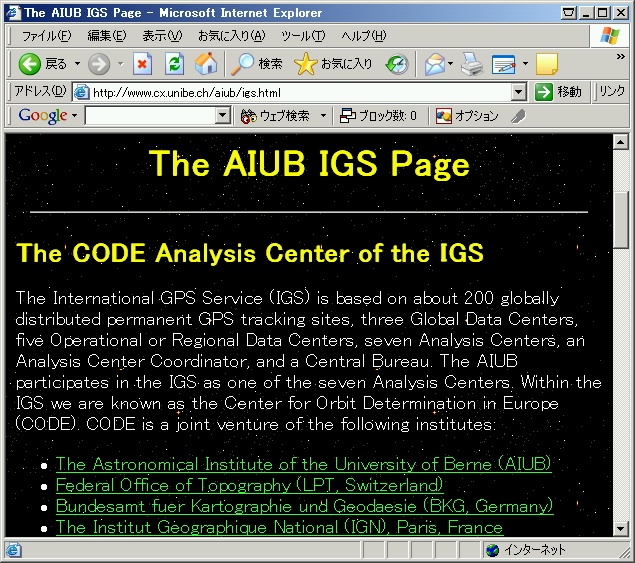Open Edit button dropdown arrow
635x563 pixels.
pyautogui.click(x=525, y=64)
